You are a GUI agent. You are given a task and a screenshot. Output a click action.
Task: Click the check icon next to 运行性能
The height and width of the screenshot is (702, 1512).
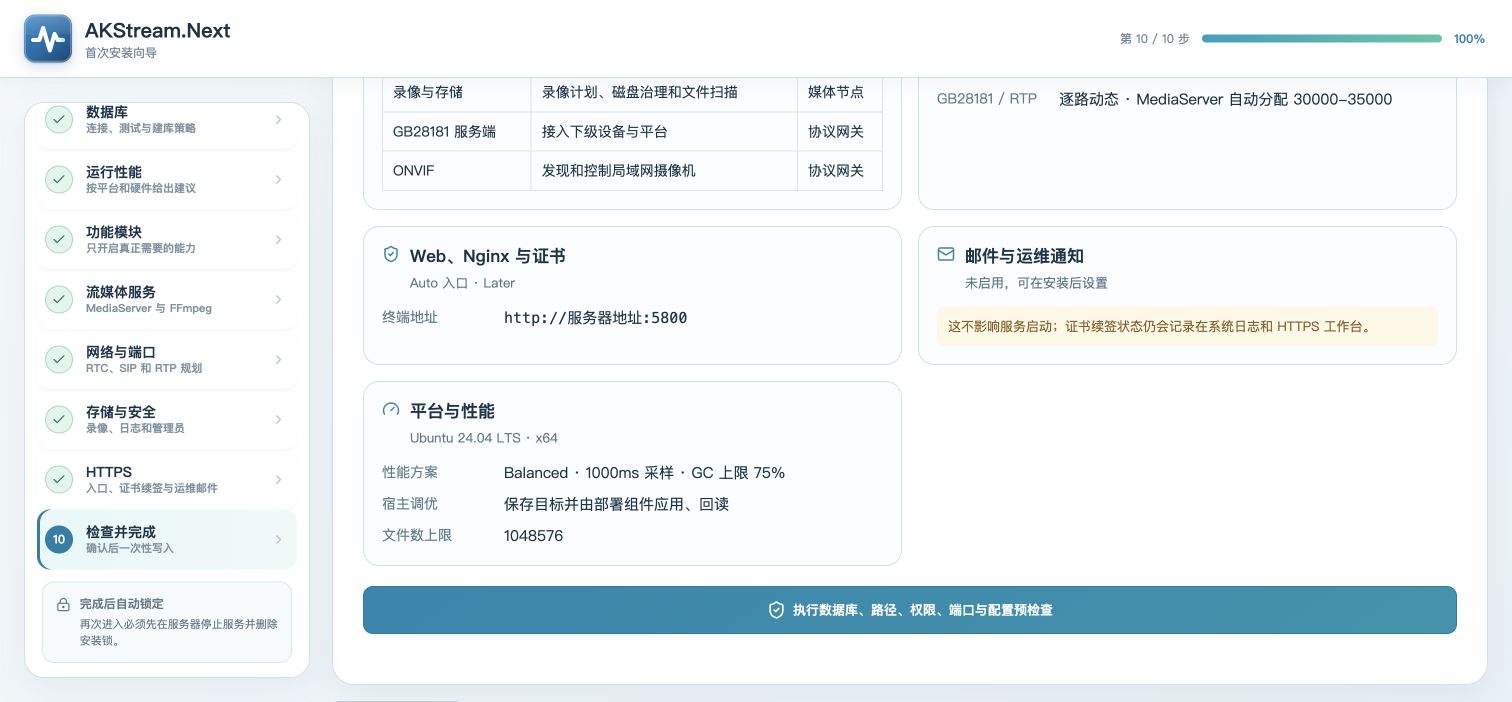pos(59,180)
